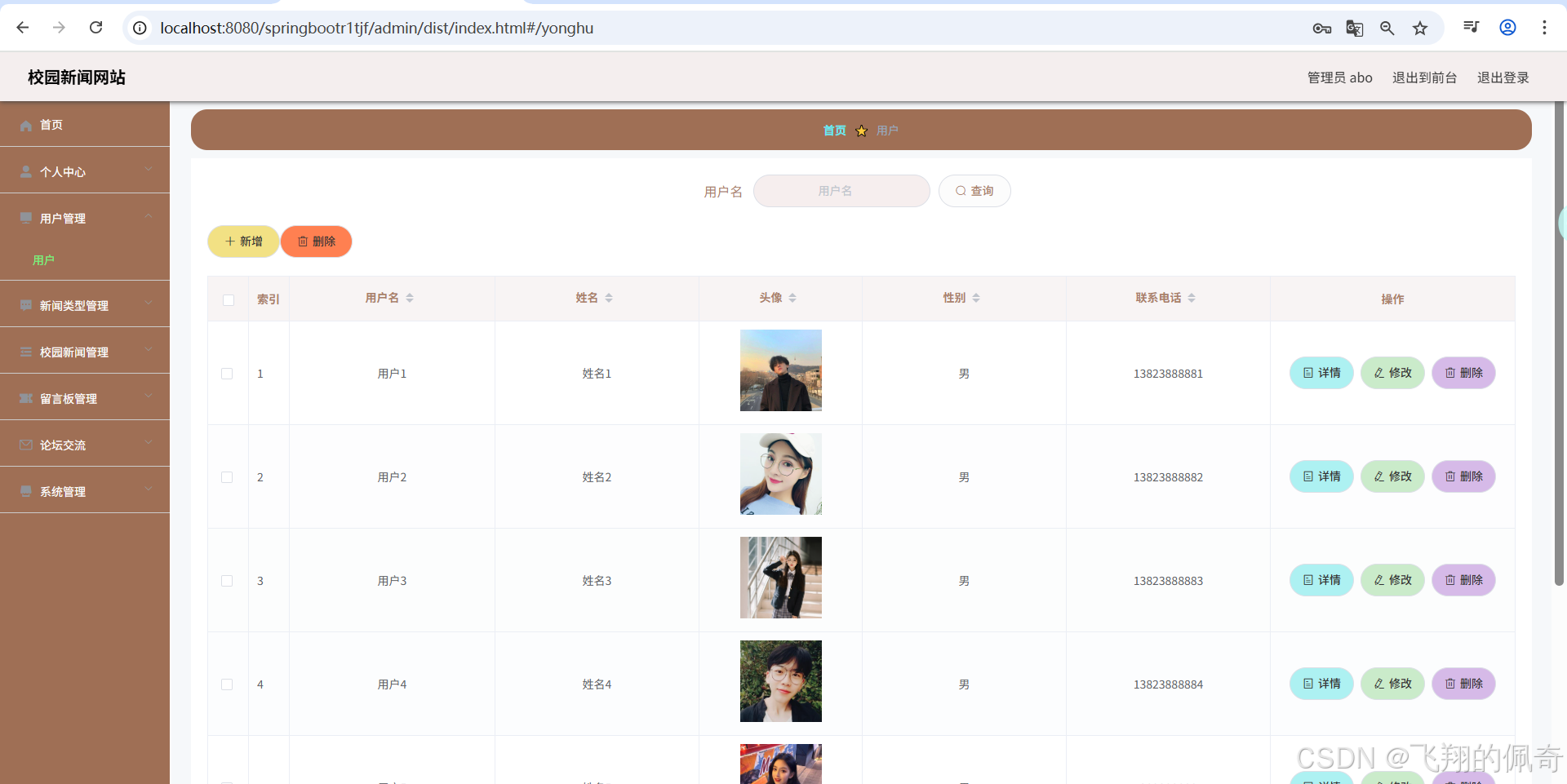
Task: Open the browser three-dot menu
Action: coord(1544,28)
